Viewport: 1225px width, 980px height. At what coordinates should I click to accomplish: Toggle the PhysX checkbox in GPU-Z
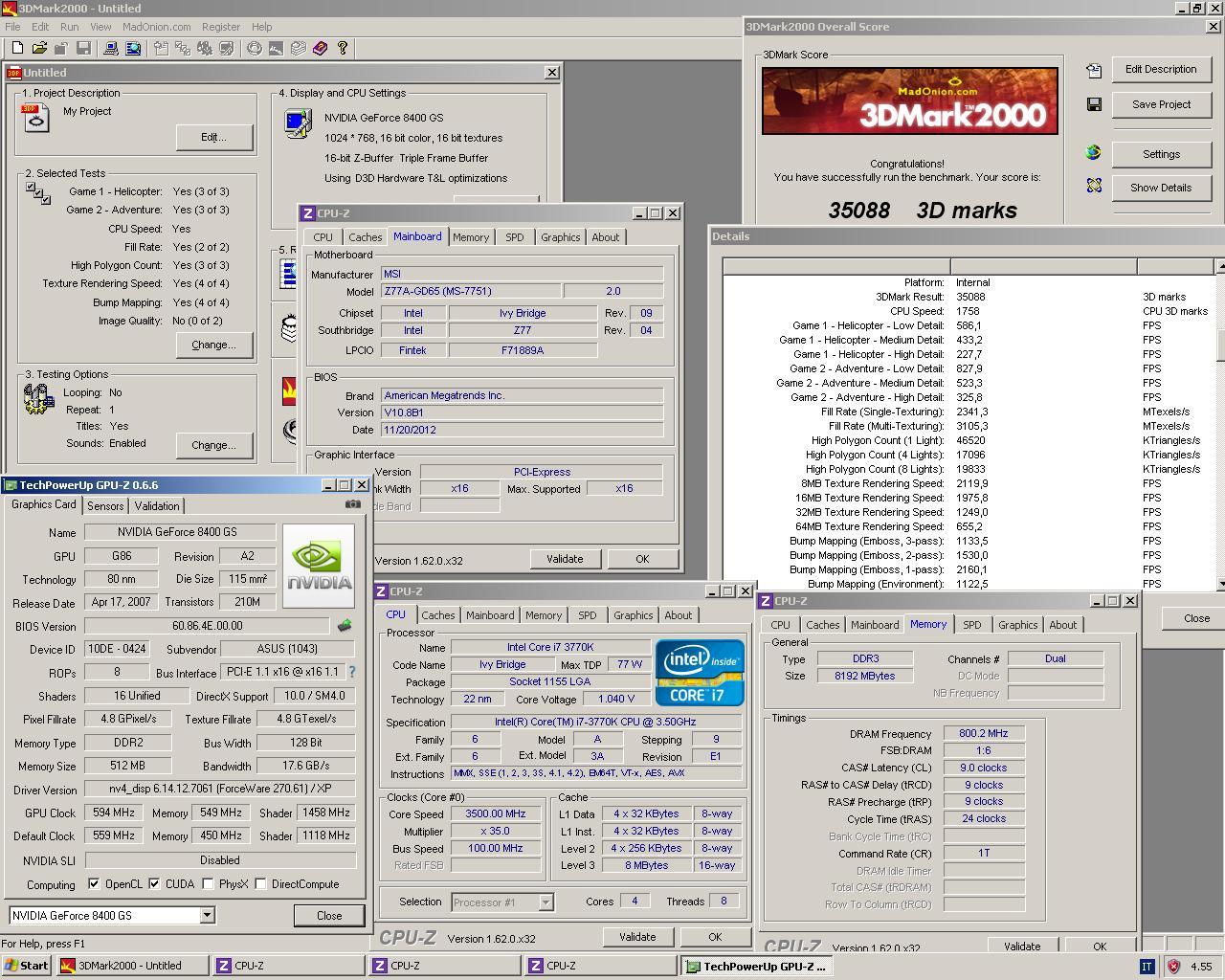(208, 883)
